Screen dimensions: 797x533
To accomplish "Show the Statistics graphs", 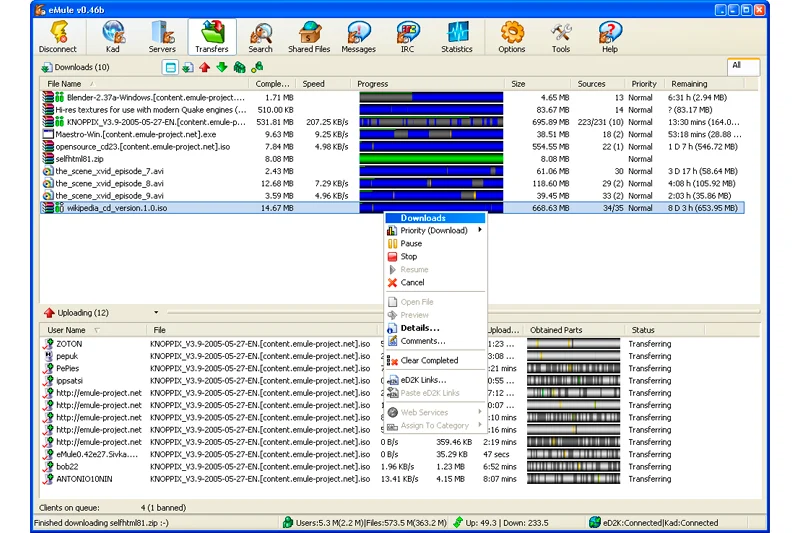I will [x=456, y=37].
